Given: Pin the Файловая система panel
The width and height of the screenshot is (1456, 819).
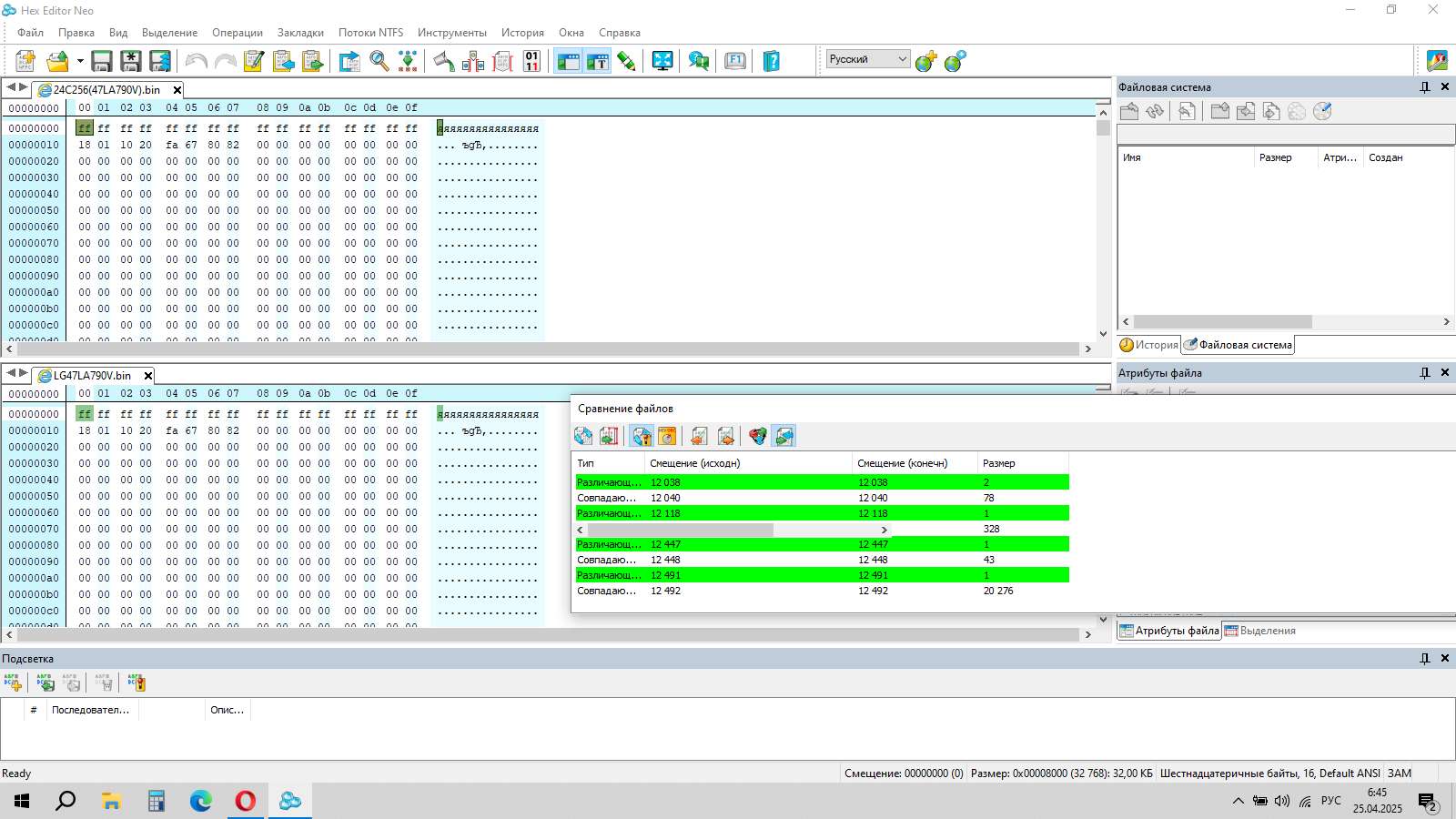Looking at the screenshot, I should tap(1425, 87).
